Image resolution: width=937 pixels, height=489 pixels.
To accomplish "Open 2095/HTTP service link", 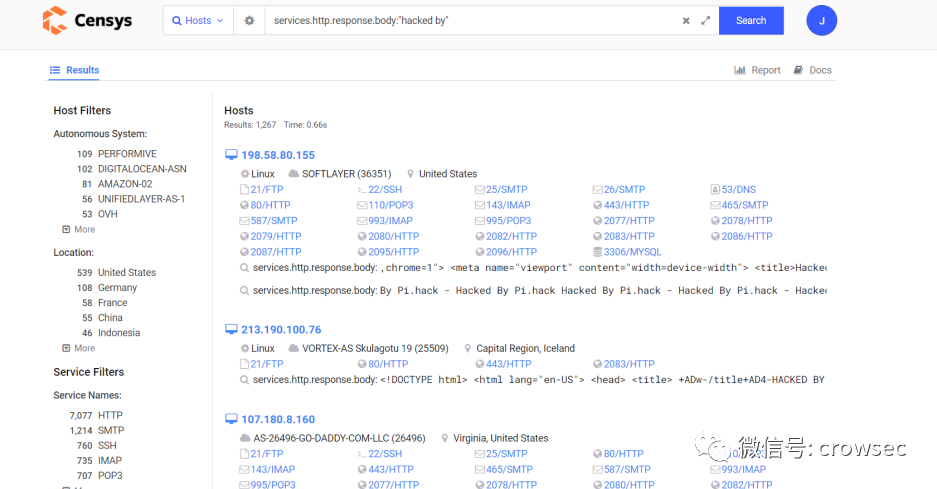I will tap(393, 252).
